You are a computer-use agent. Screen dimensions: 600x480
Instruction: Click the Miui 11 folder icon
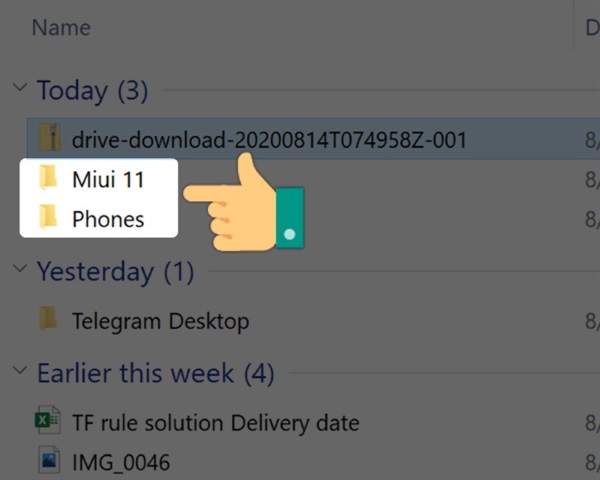point(48,177)
